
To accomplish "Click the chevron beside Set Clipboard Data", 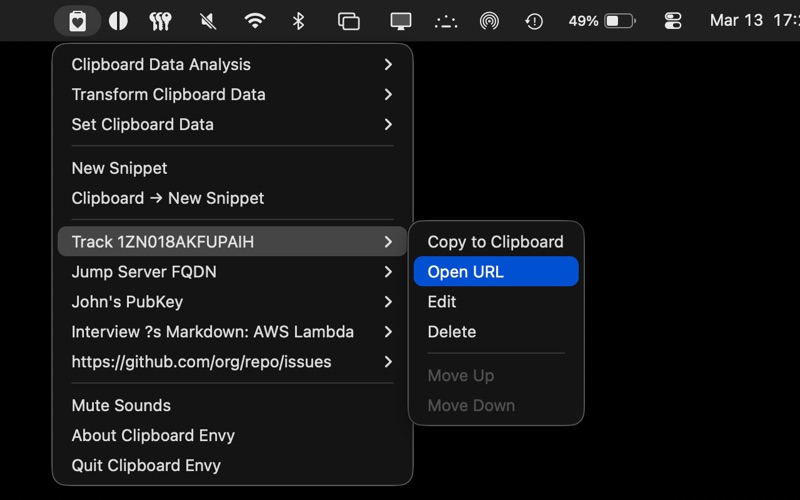I will pos(388,124).
